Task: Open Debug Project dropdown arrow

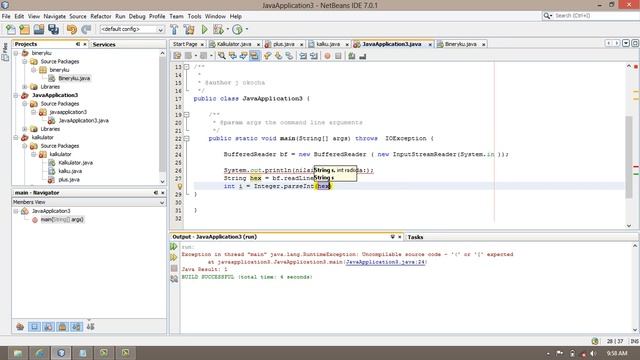Action: [228, 29]
